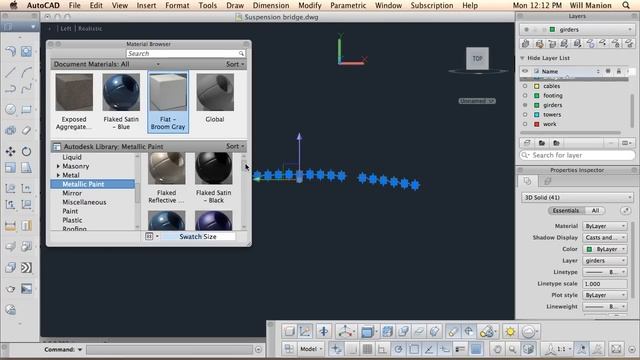Select the Line tool in tool palette

(x=11, y=73)
